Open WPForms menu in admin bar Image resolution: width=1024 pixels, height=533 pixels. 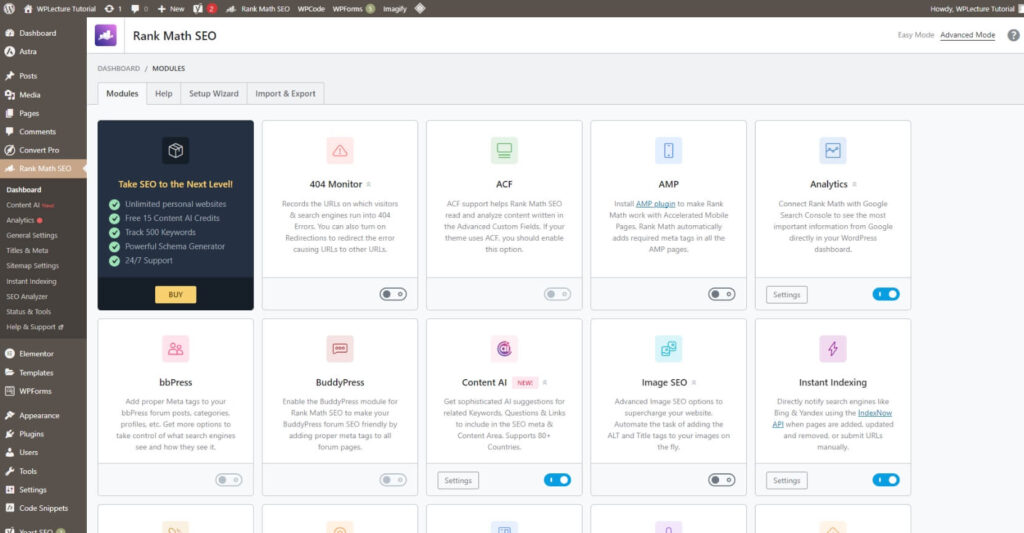pyautogui.click(x=353, y=8)
